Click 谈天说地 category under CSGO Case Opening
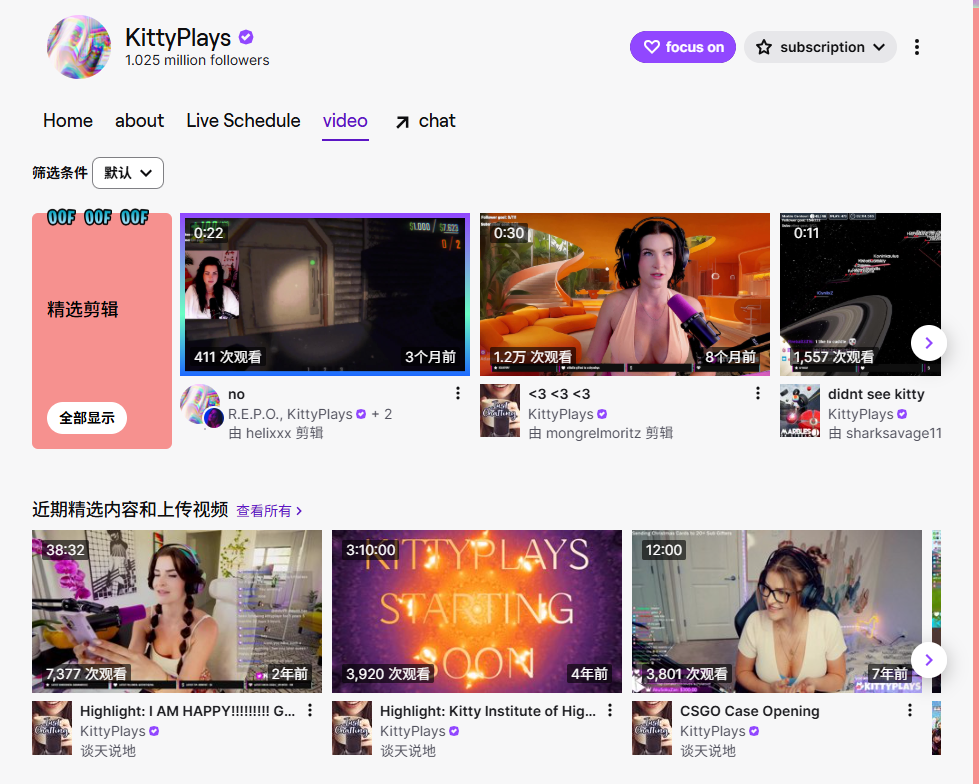The width and height of the screenshot is (979, 784). click(708, 750)
